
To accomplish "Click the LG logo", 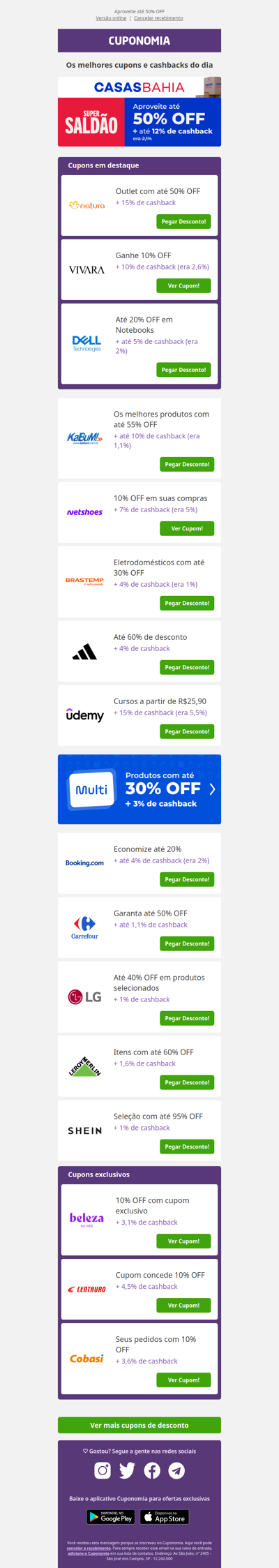I will pos(84,997).
